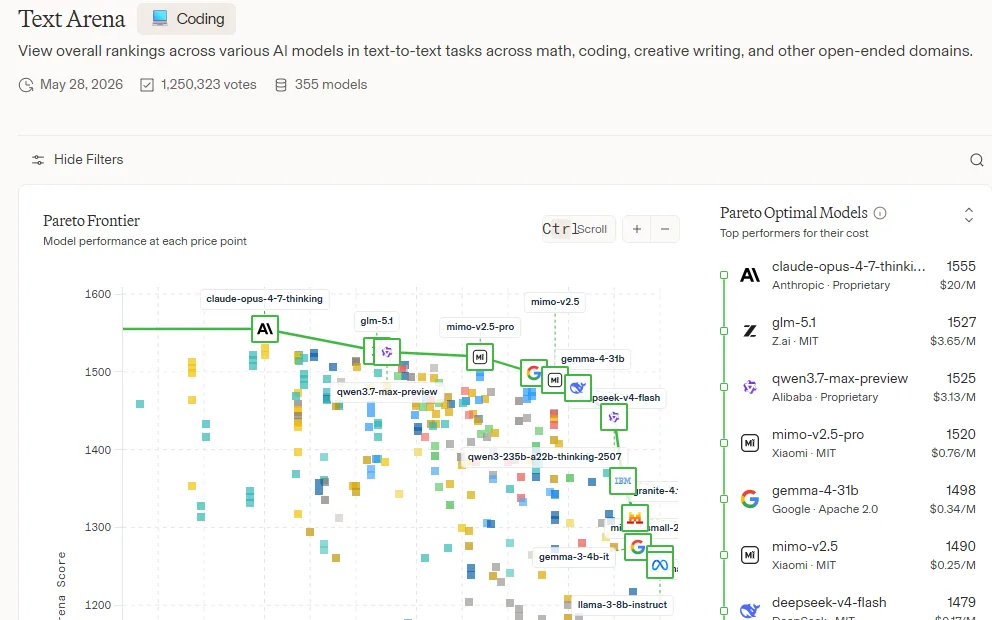Click the Hide Filters button

tap(77, 160)
